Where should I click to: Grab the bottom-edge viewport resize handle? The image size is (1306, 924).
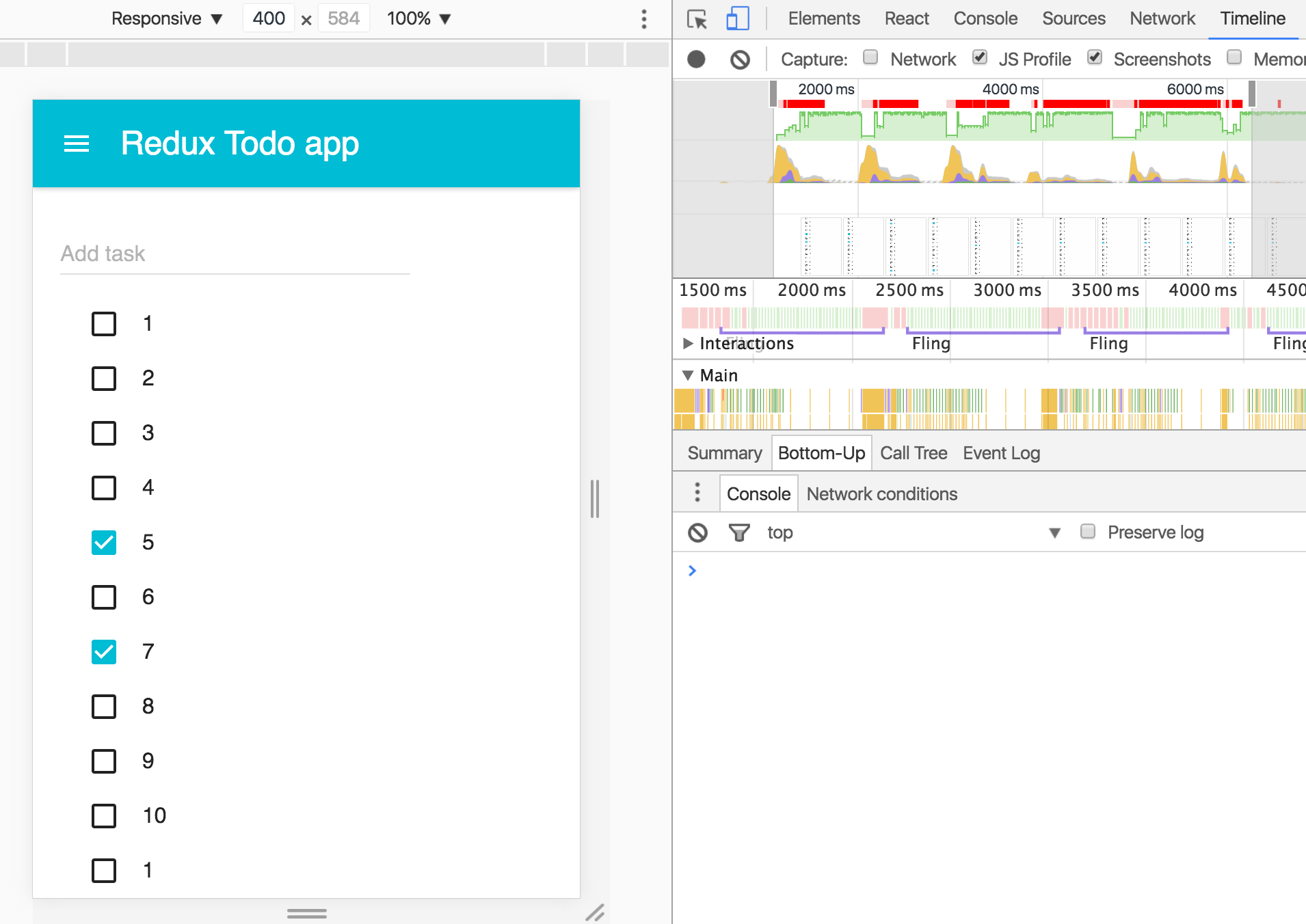coord(307,912)
